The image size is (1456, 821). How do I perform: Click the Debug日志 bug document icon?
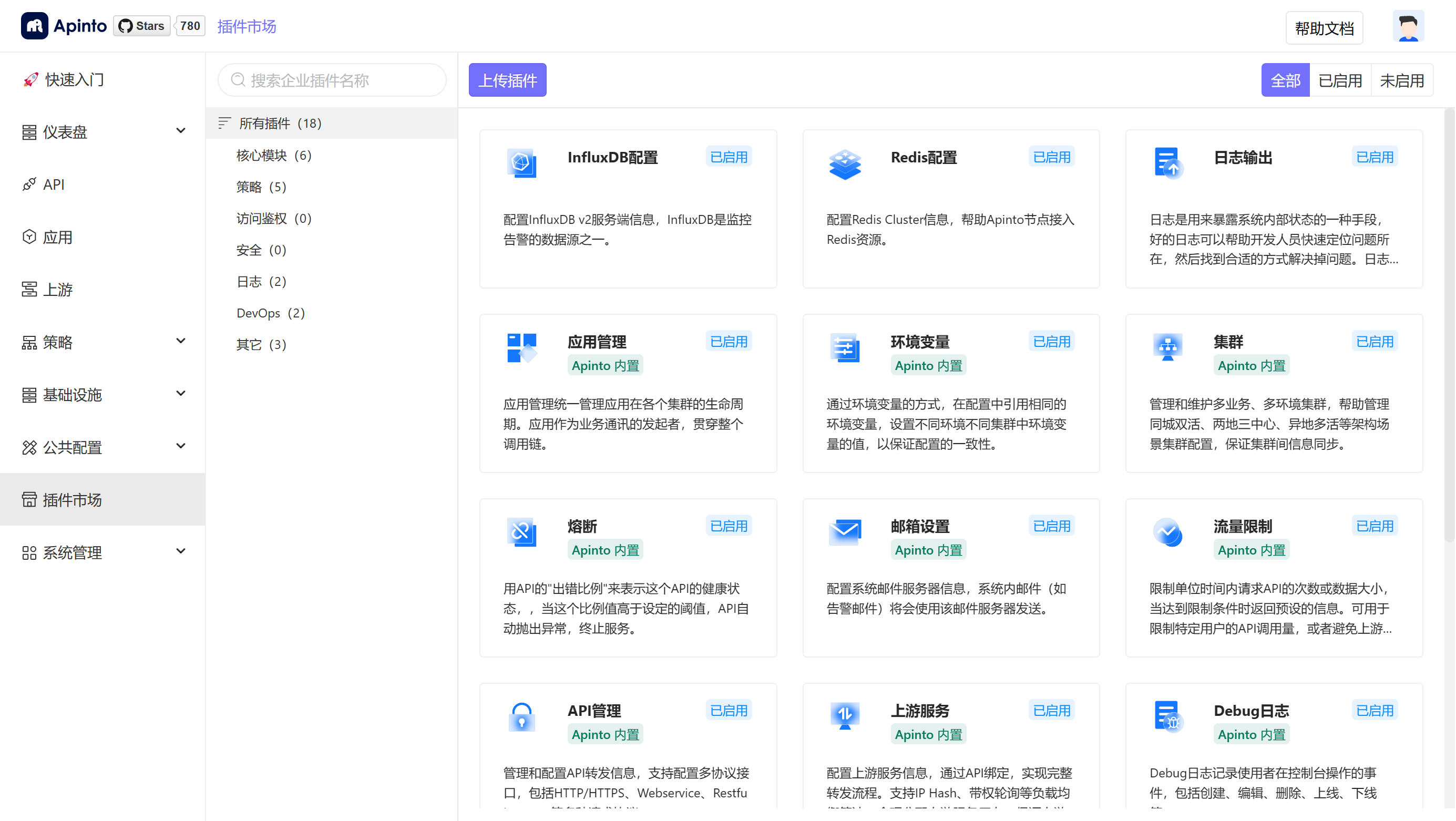click(x=1168, y=716)
